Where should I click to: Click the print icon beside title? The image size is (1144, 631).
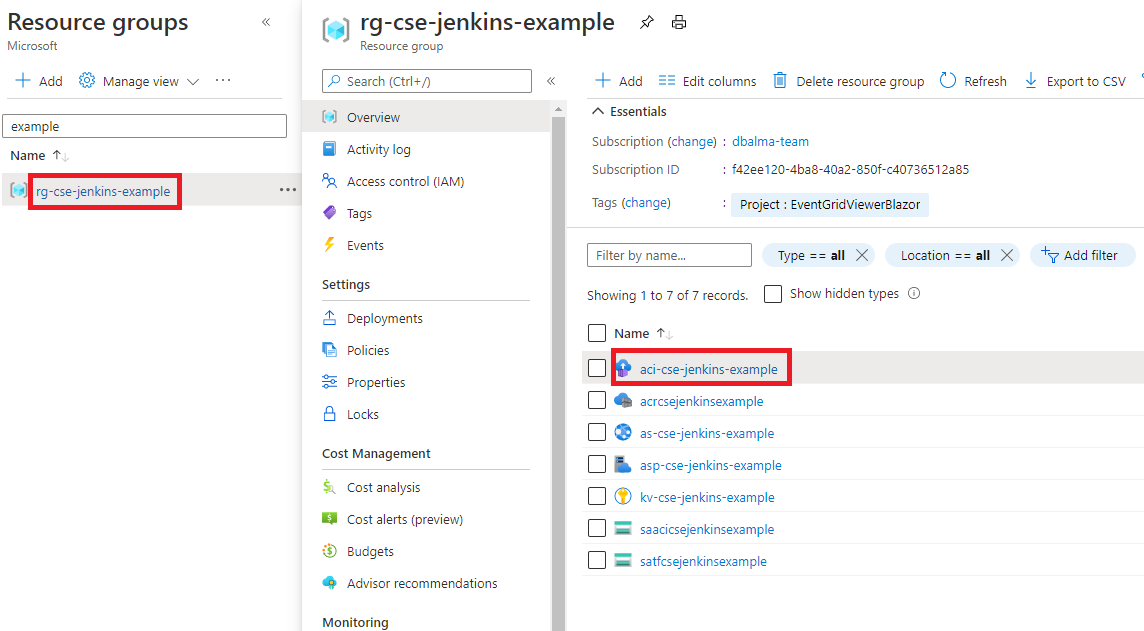click(679, 23)
